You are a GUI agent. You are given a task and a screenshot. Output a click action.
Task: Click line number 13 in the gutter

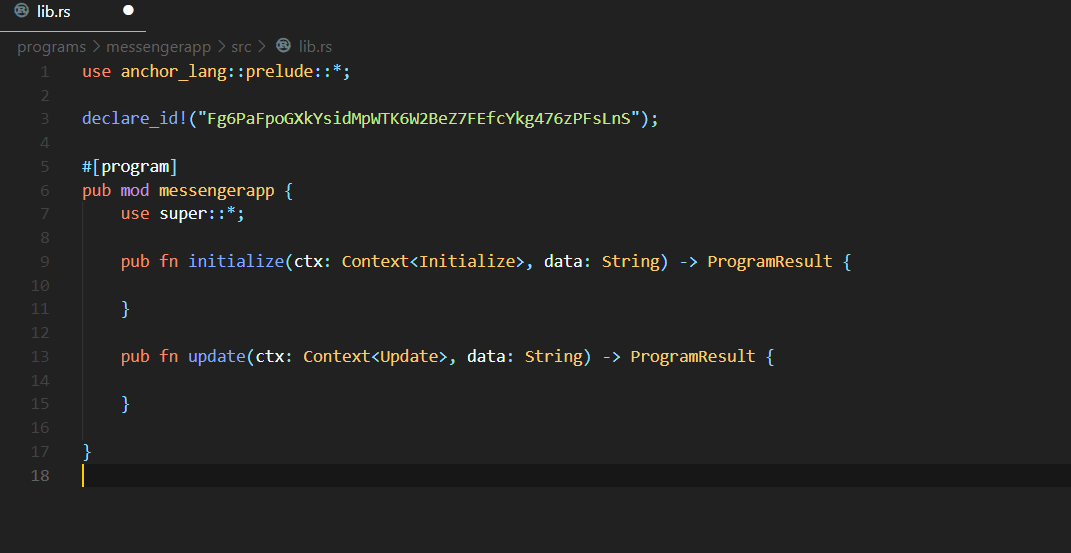point(40,356)
